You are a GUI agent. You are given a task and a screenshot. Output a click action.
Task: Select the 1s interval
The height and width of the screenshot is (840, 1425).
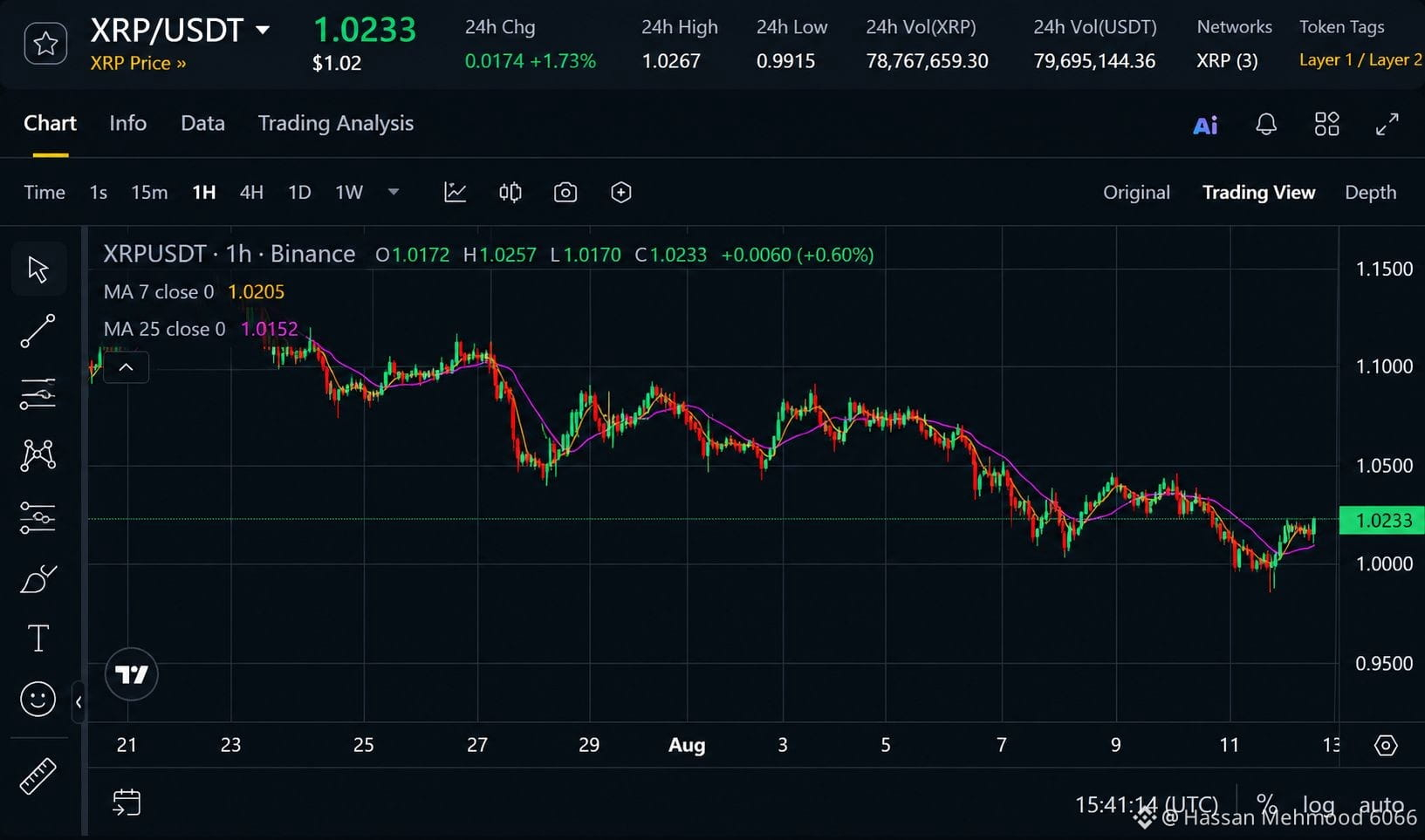point(98,192)
